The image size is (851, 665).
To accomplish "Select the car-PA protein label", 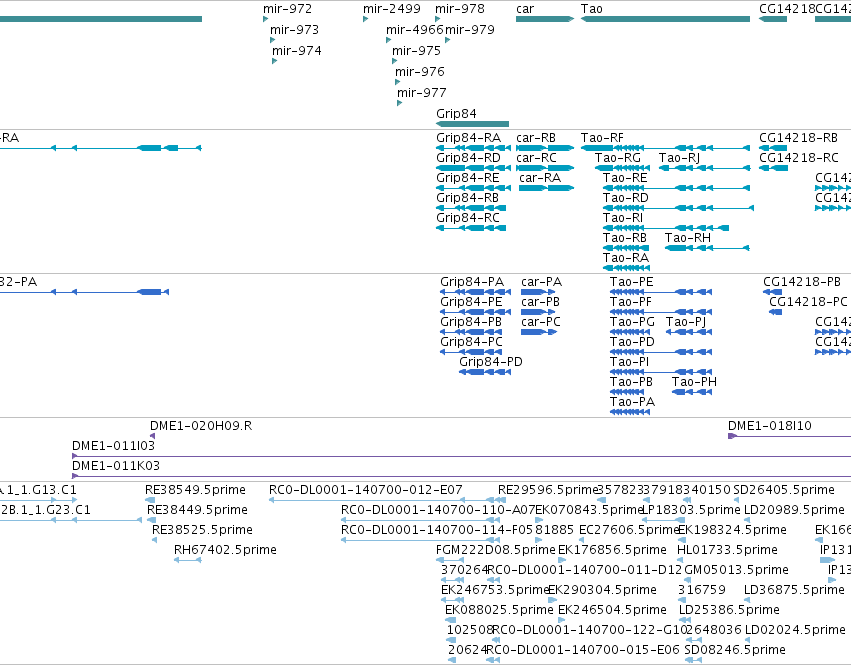I will (x=541, y=282).
